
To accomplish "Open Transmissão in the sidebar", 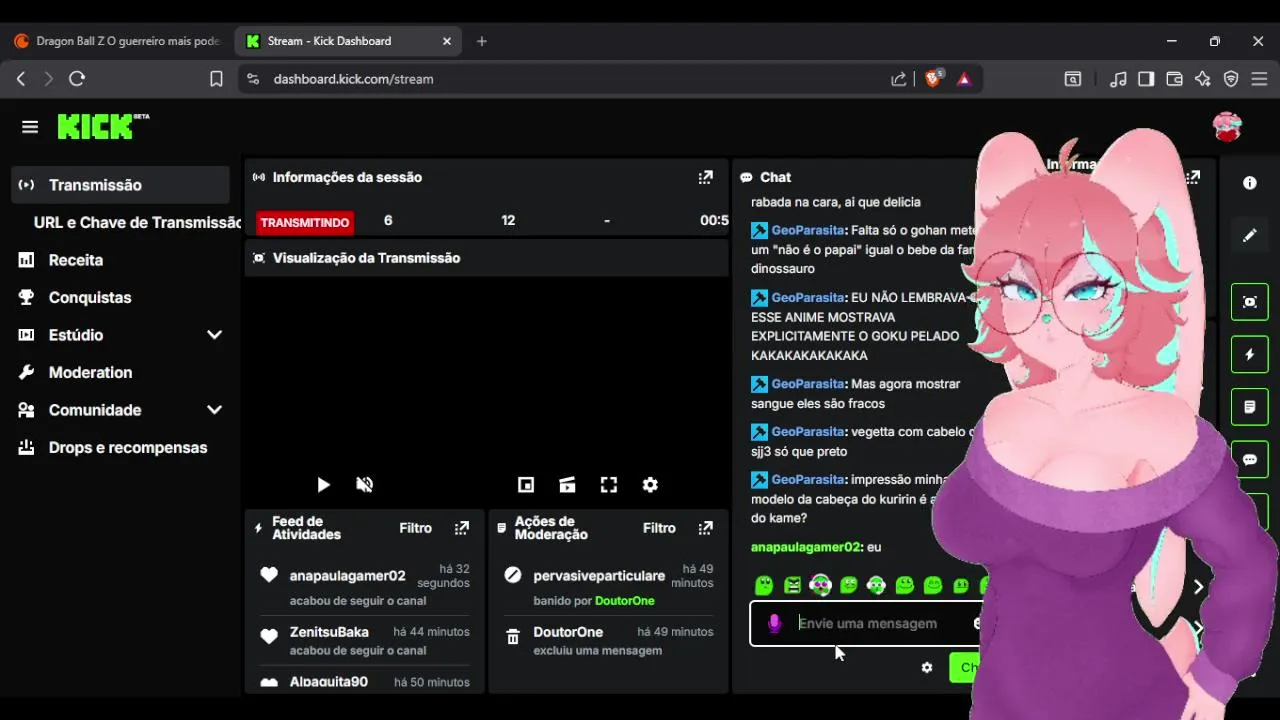I will click(x=120, y=185).
